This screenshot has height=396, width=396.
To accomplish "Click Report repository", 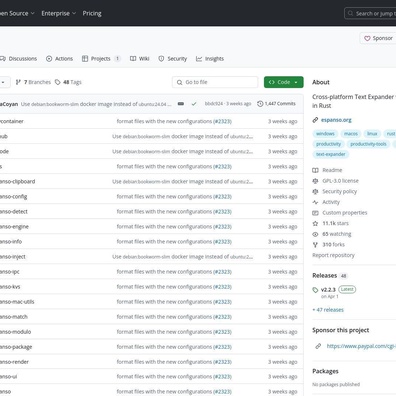I will coord(333,255).
